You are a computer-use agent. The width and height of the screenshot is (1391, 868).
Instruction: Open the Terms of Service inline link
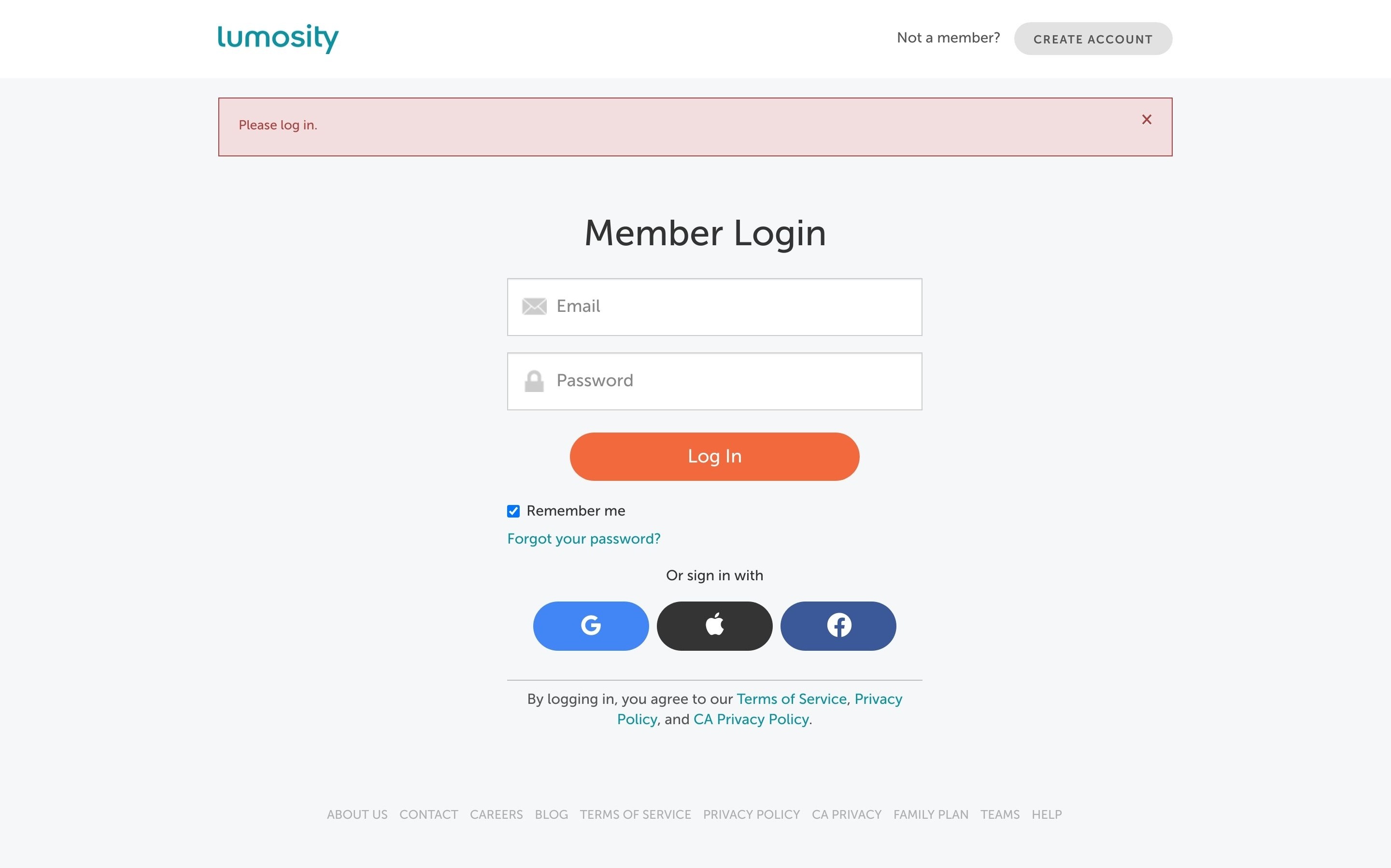pyautogui.click(x=792, y=699)
